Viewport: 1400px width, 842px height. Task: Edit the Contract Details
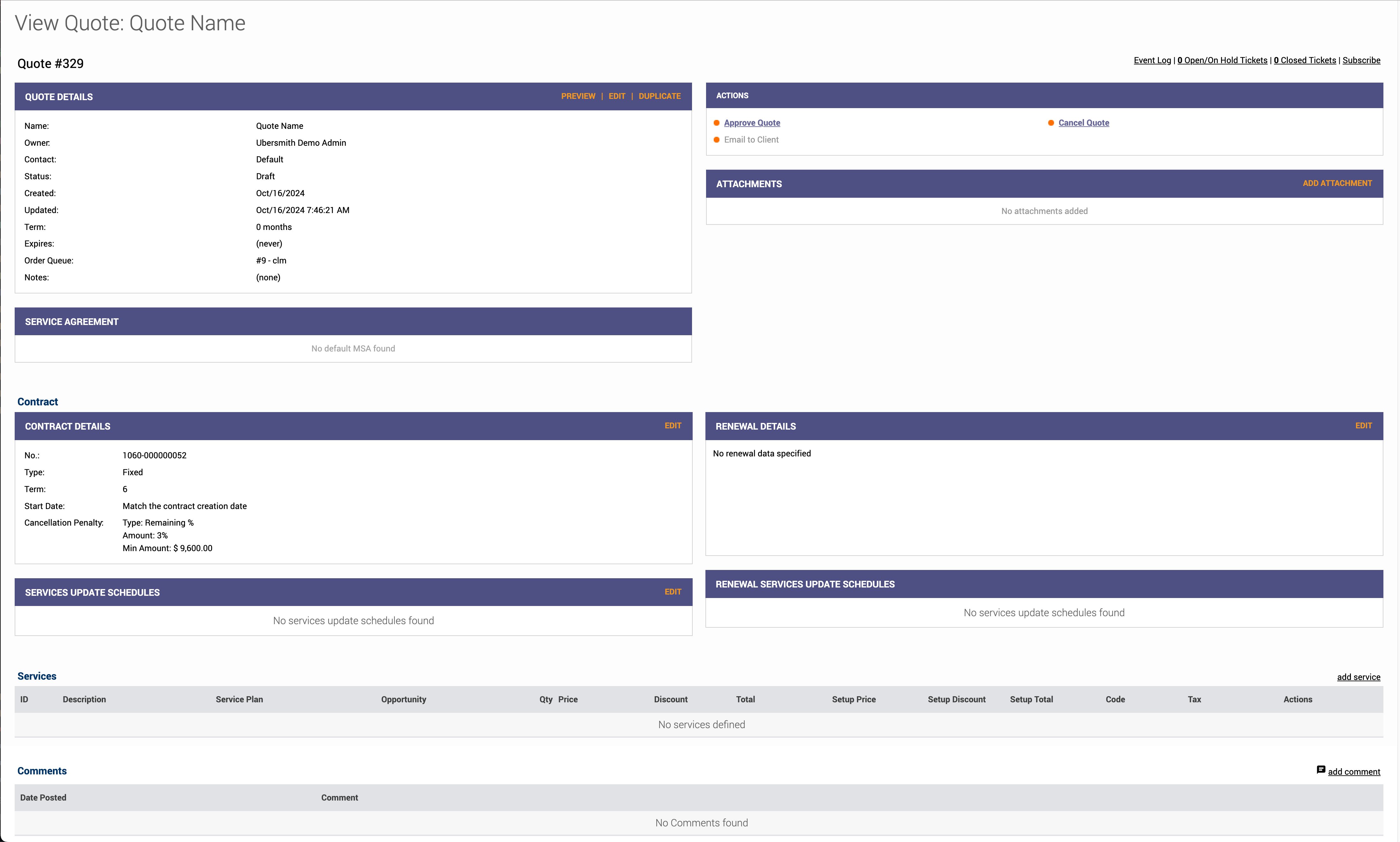point(673,425)
